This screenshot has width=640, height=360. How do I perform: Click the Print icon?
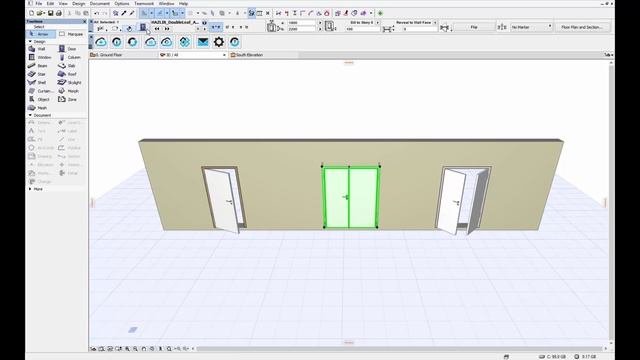click(59, 13)
